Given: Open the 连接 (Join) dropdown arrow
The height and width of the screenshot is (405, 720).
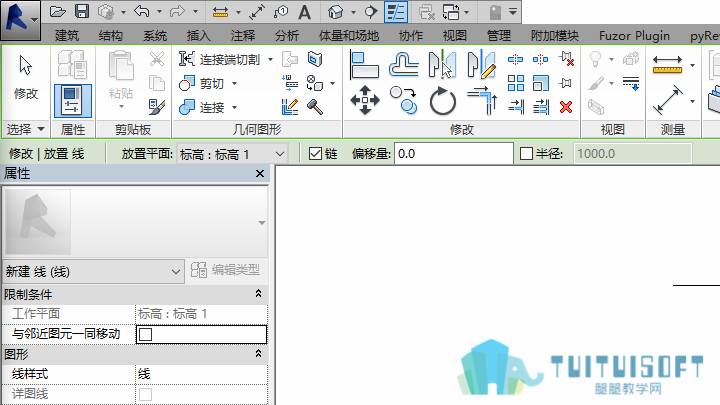Looking at the screenshot, I should click(x=235, y=107).
